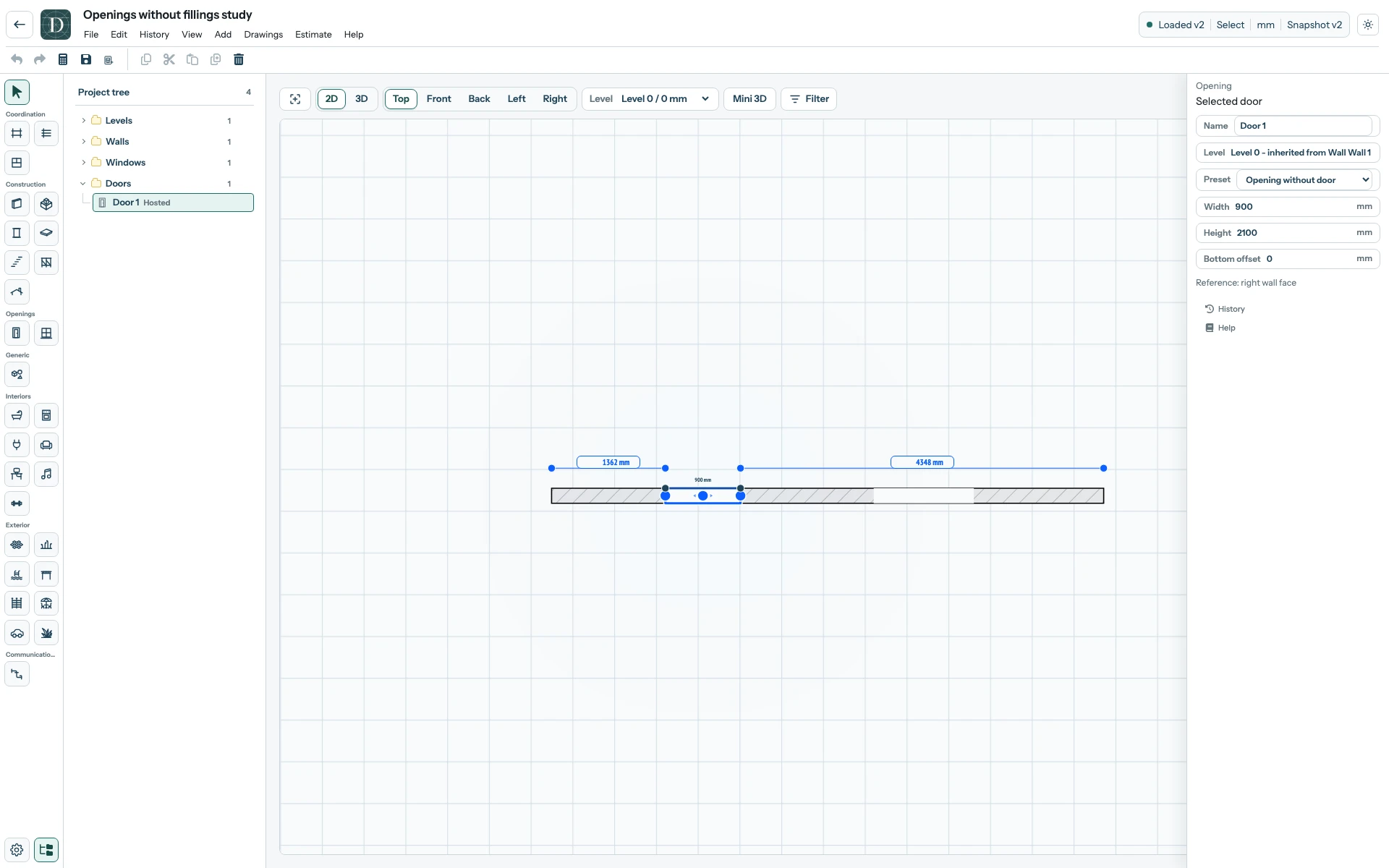Expand the Levels folder
The width and height of the screenshot is (1389, 868).
pyautogui.click(x=84, y=121)
